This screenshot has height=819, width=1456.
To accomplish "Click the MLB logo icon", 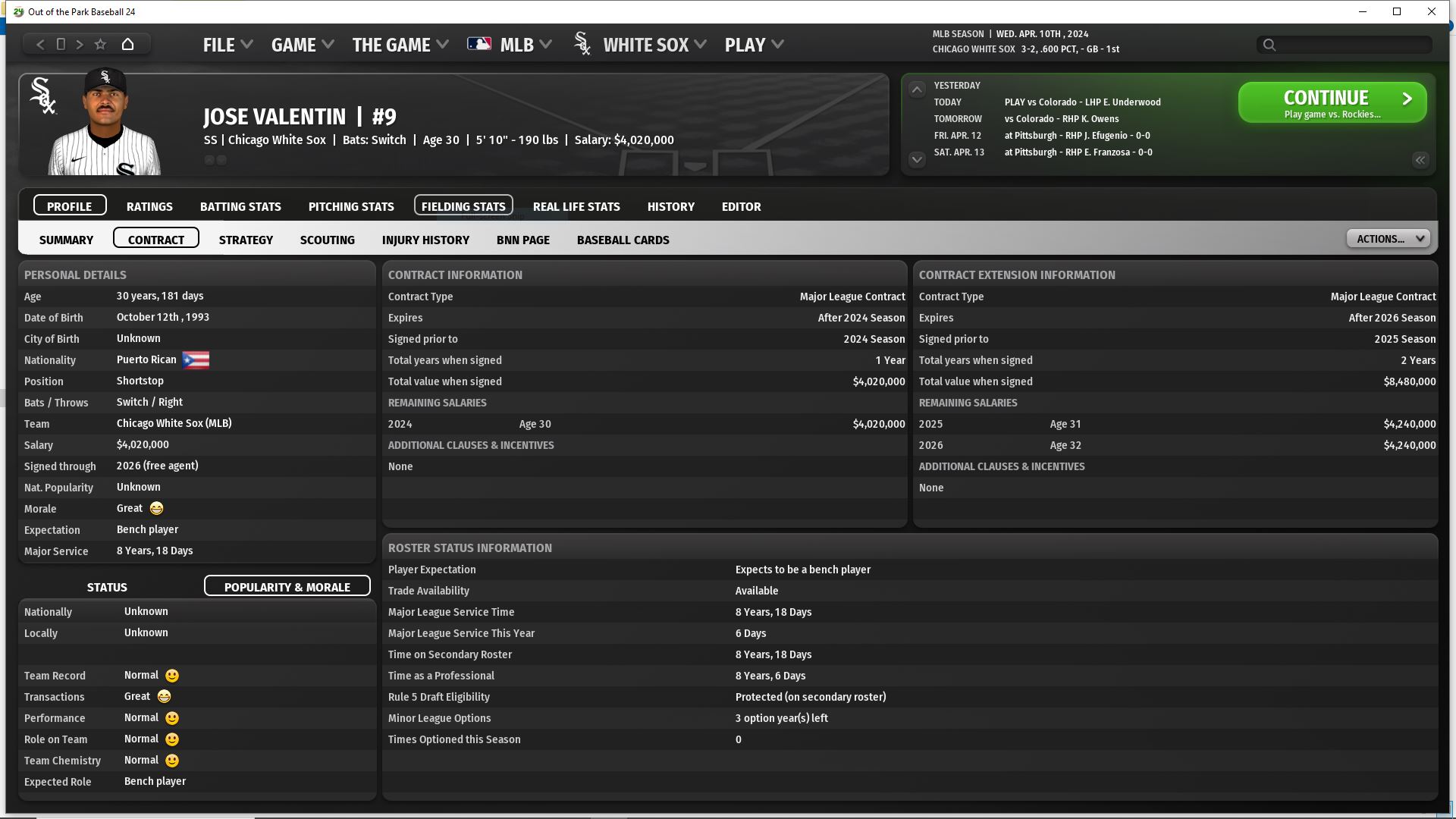I will pos(479,45).
